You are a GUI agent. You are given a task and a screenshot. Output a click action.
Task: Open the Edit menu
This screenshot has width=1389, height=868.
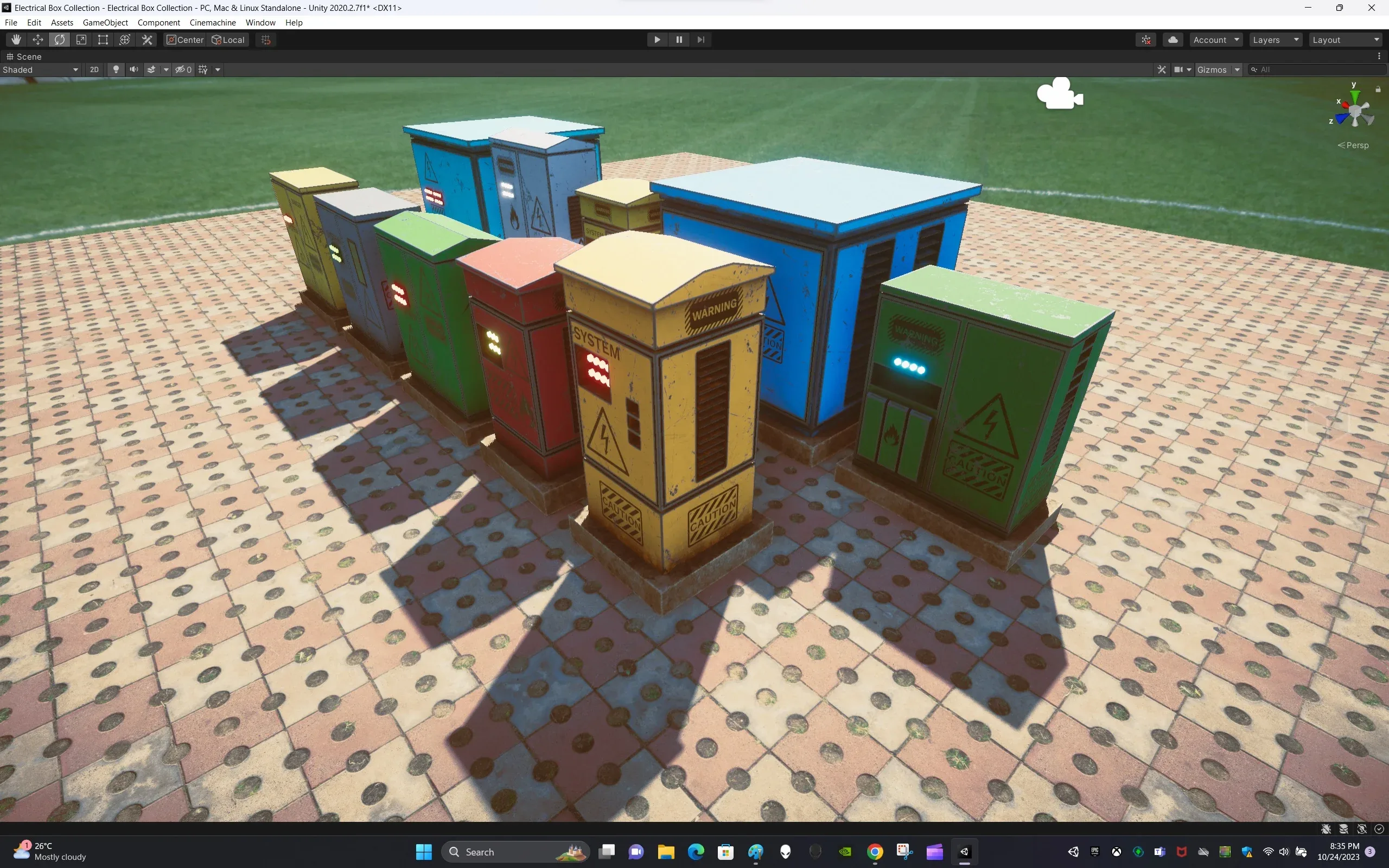pyautogui.click(x=34, y=22)
